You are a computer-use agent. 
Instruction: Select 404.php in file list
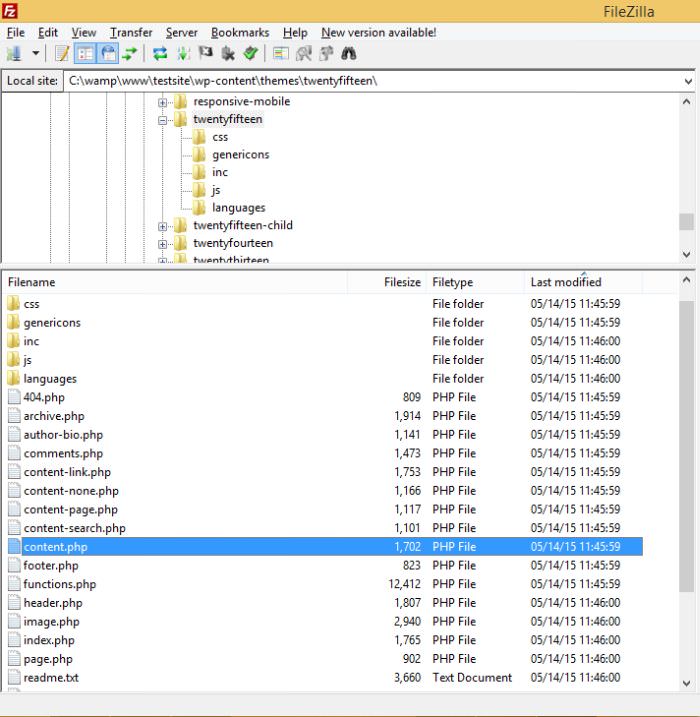[x=323, y=397]
